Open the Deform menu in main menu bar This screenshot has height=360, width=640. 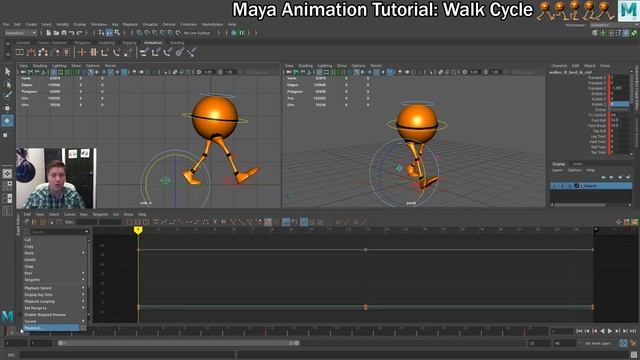pyautogui.click(x=169, y=24)
